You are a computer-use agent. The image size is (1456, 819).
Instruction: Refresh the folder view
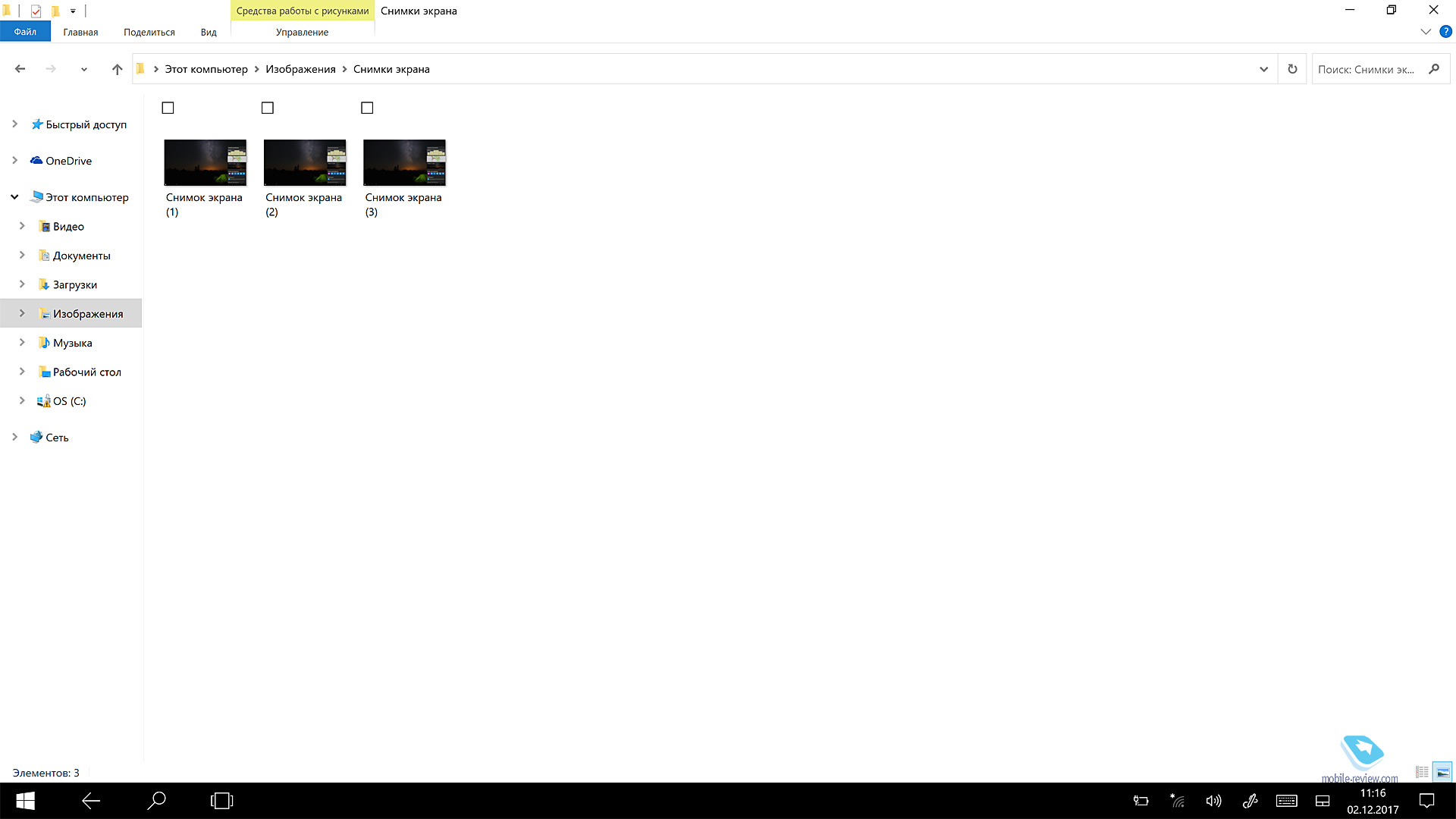click(x=1292, y=69)
